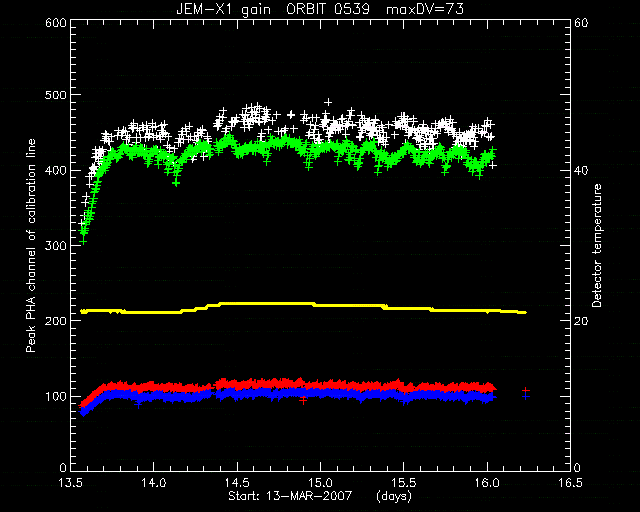The height and width of the screenshot is (512, 640).
Task: Select the 500 tick label on left axis
Action: (x=56, y=95)
